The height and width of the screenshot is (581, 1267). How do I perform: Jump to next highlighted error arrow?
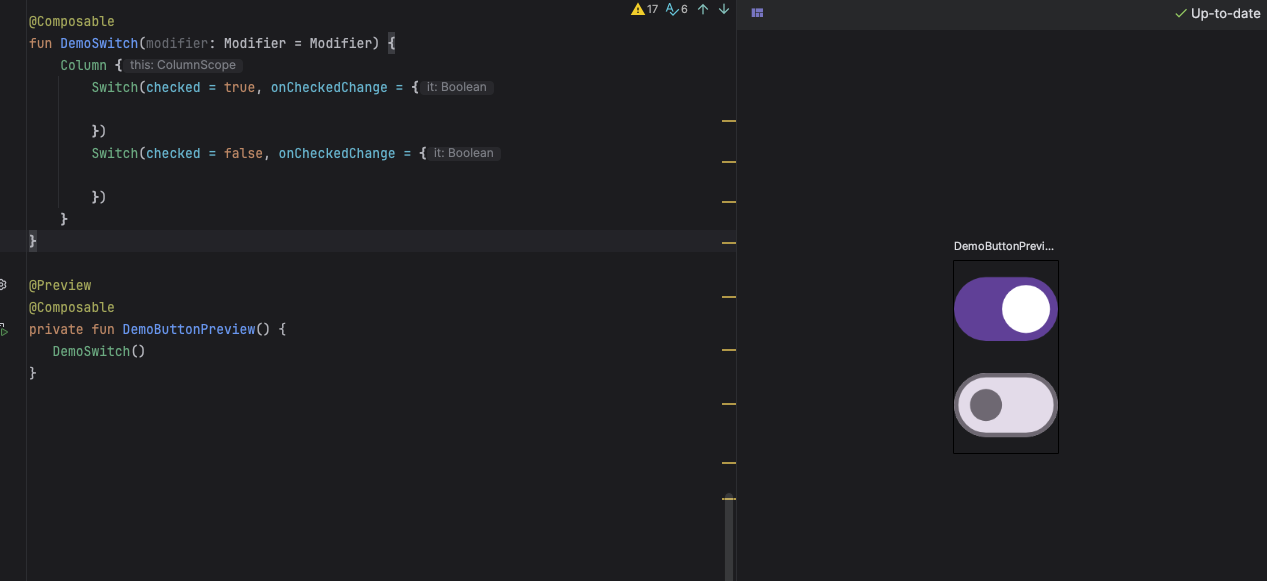(724, 10)
